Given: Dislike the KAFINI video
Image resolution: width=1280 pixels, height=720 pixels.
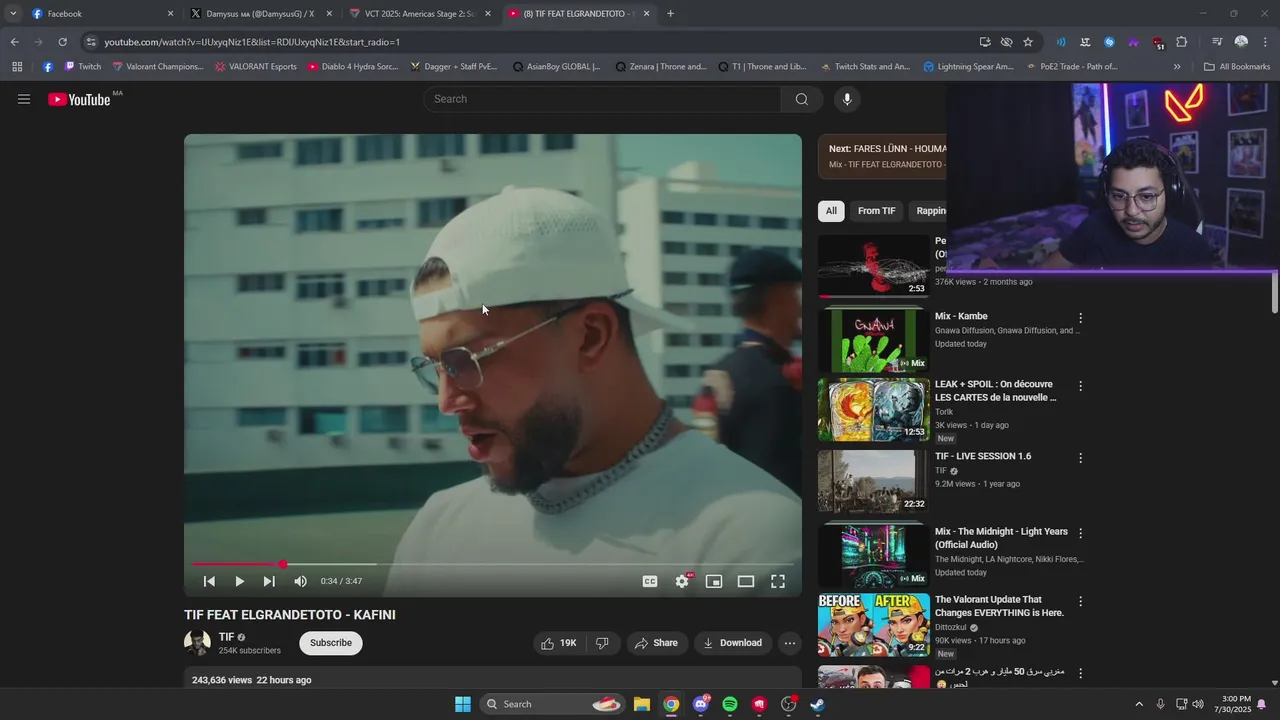Looking at the screenshot, I should [x=602, y=643].
